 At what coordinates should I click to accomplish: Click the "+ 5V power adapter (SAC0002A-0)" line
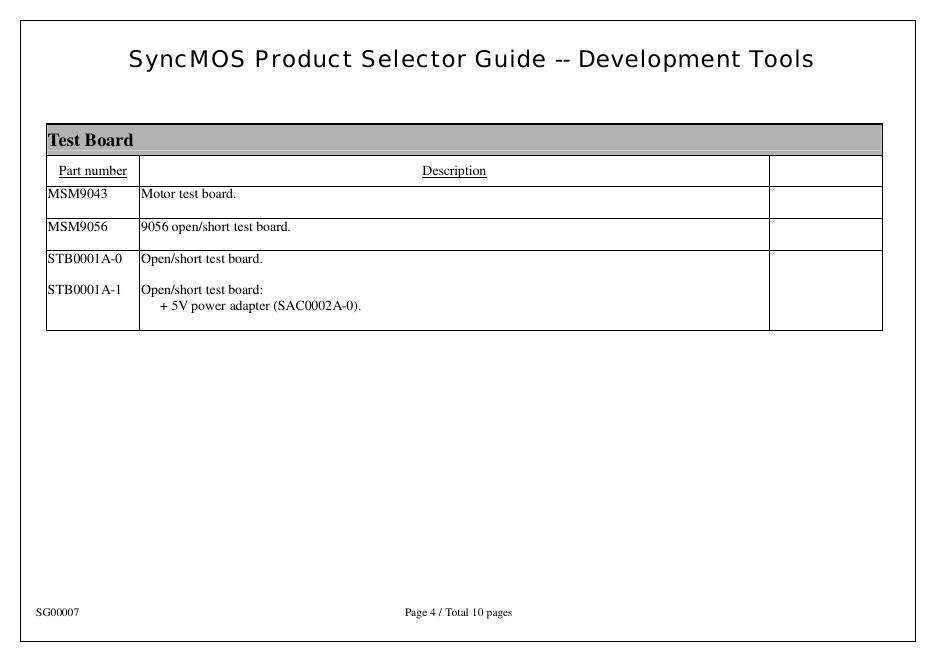coord(260,306)
